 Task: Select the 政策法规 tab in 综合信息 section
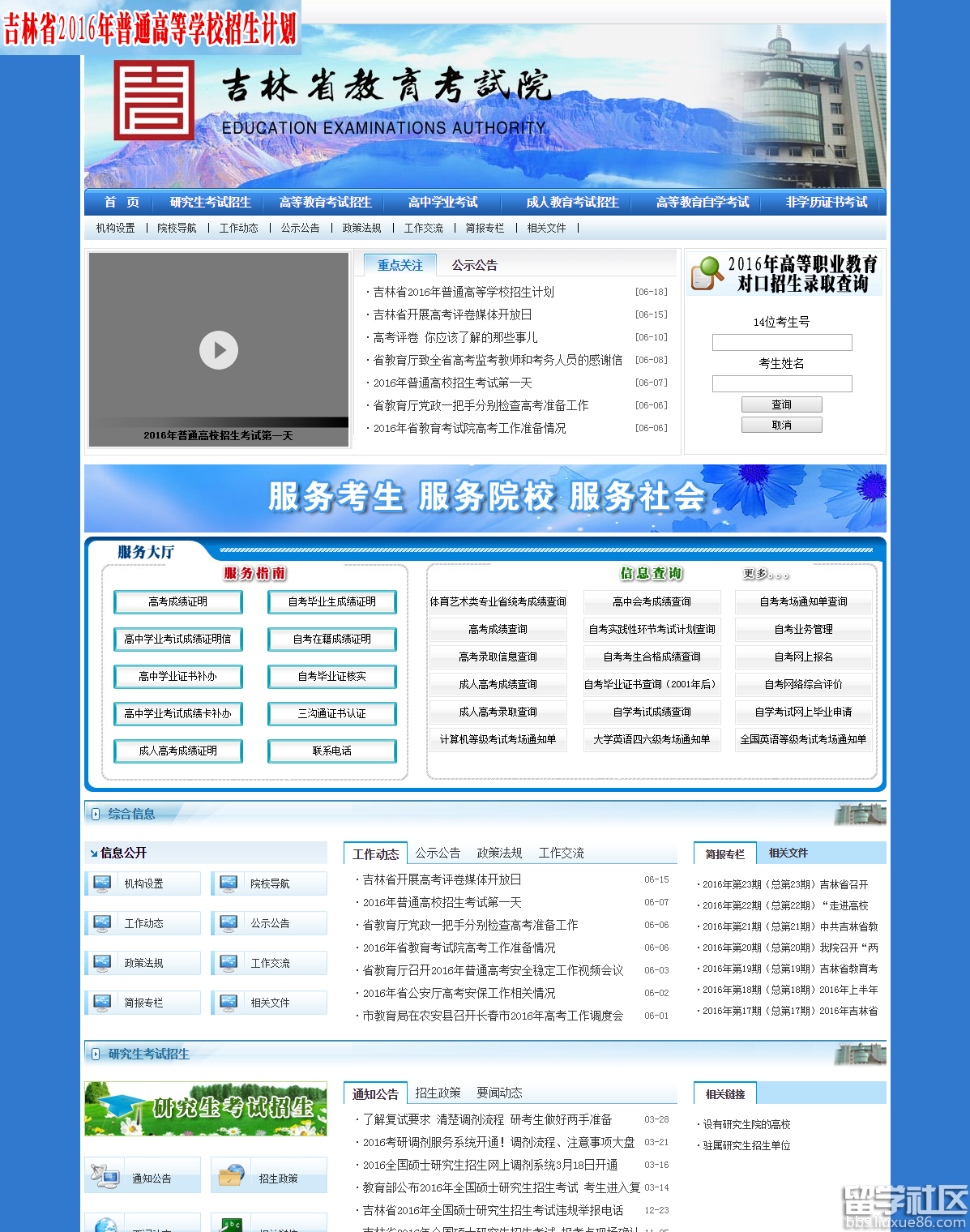(500, 853)
